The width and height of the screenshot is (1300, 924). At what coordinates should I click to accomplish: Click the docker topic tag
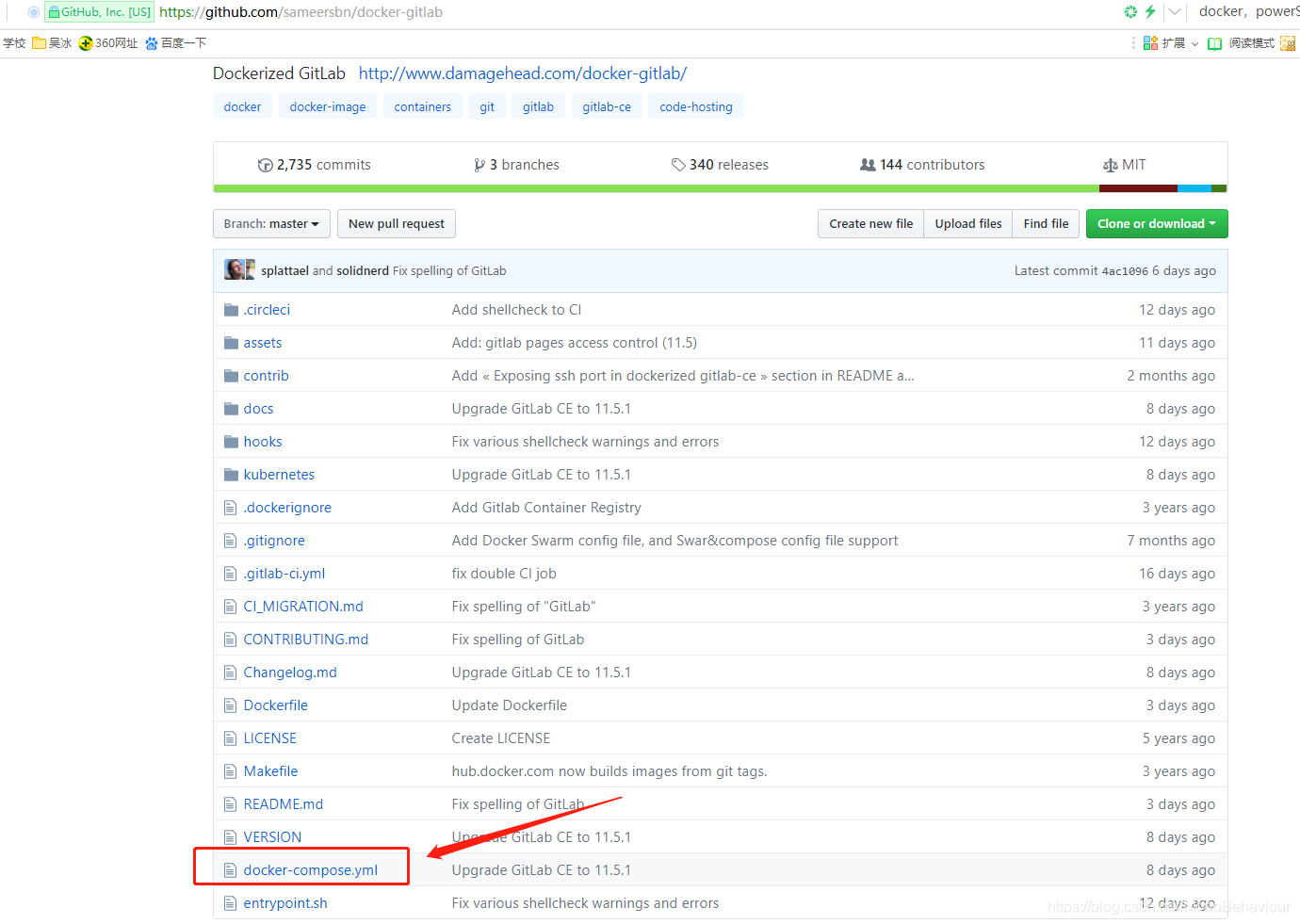(x=242, y=107)
